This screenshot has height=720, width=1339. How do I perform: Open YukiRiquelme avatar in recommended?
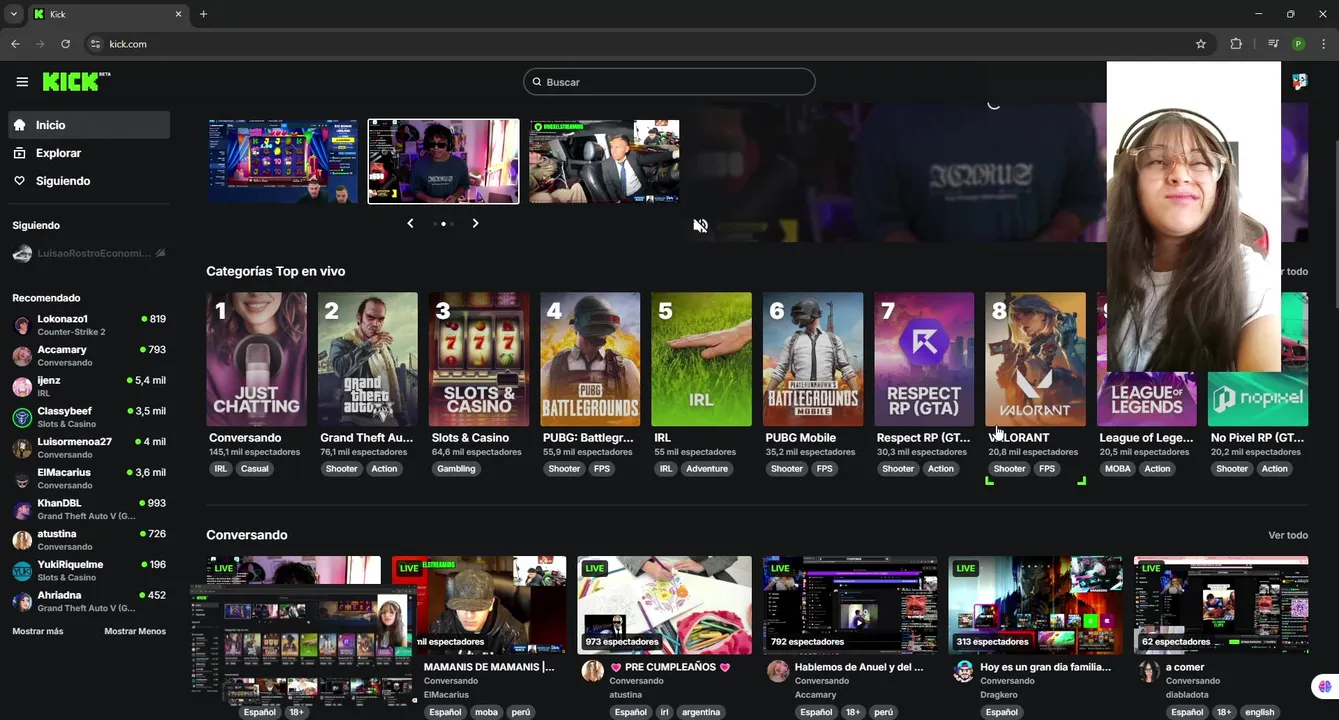pos(22,571)
